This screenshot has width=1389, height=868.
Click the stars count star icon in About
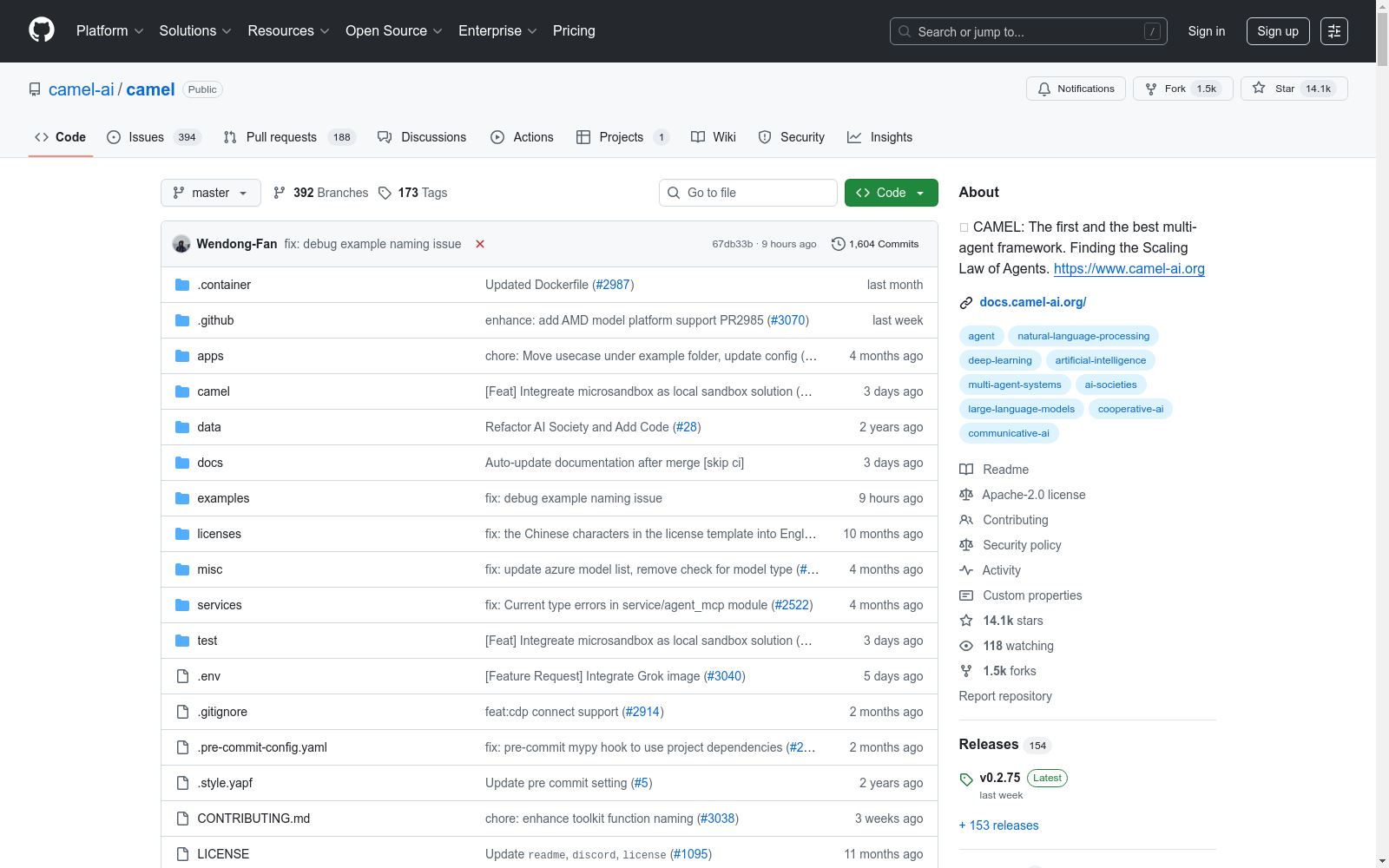966,621
